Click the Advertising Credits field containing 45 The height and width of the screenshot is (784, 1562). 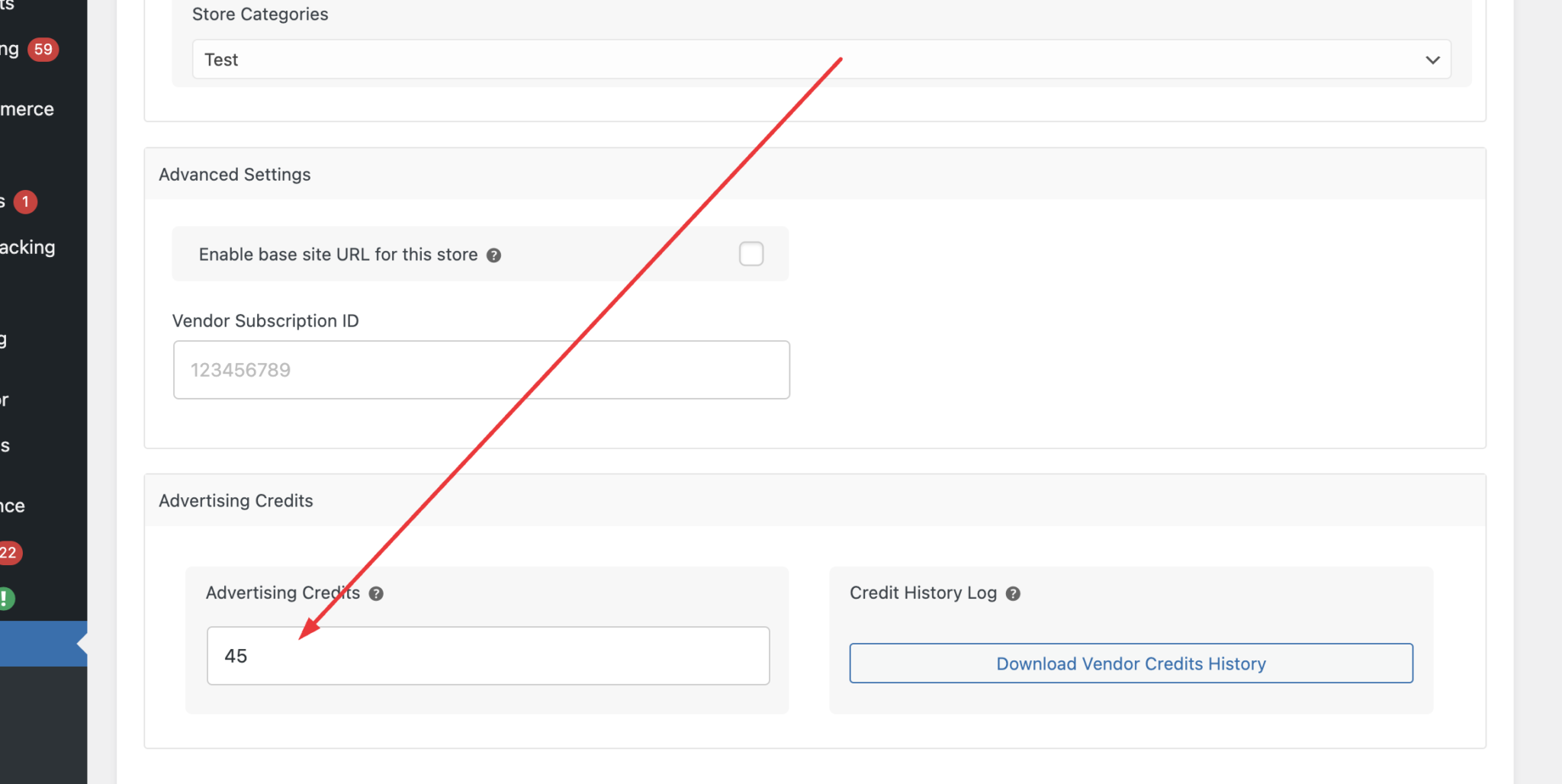(488, 656)
